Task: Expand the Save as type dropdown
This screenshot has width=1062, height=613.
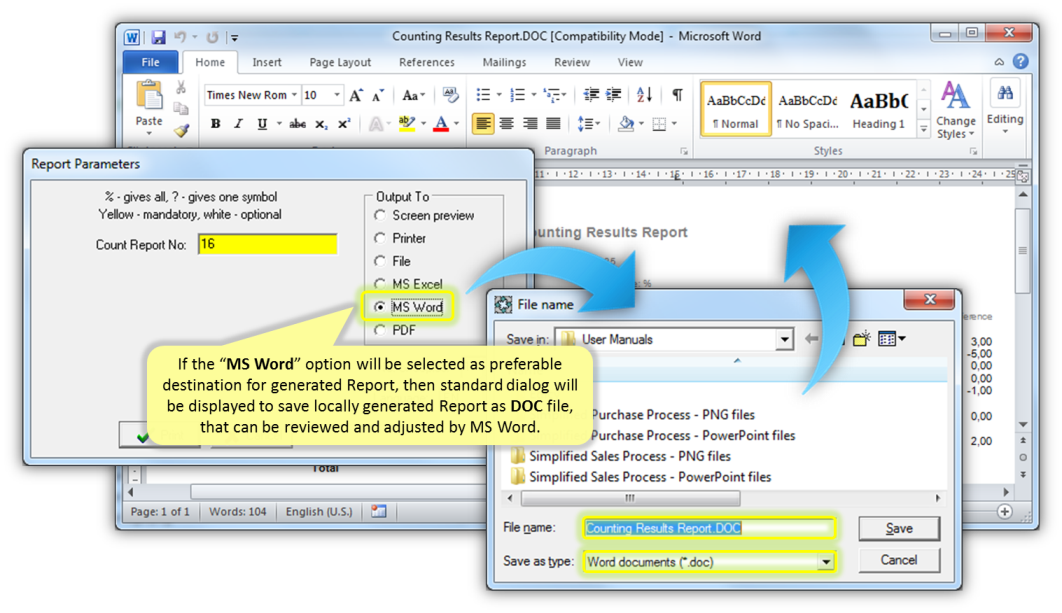Action: 826,562
